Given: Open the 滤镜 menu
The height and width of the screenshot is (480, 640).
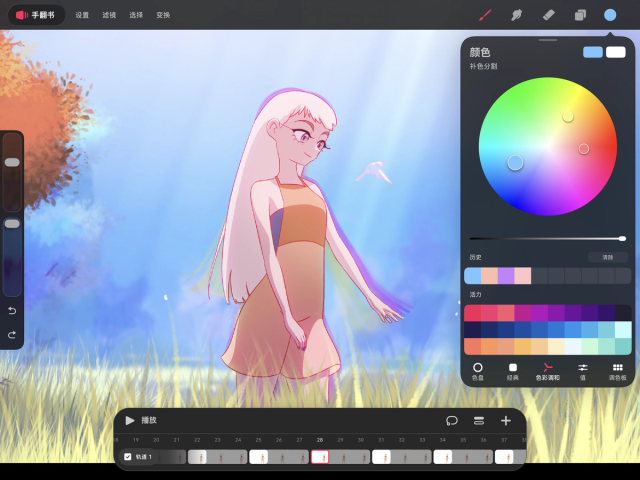Looking at the screenshot, I should click(109, 15).
